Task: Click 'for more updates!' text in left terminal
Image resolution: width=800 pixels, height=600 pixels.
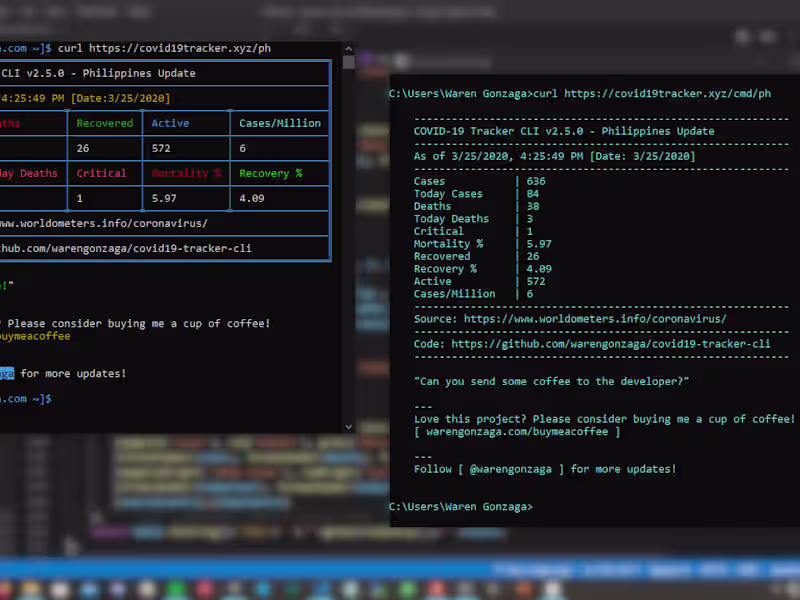Action: click(73, 373)
